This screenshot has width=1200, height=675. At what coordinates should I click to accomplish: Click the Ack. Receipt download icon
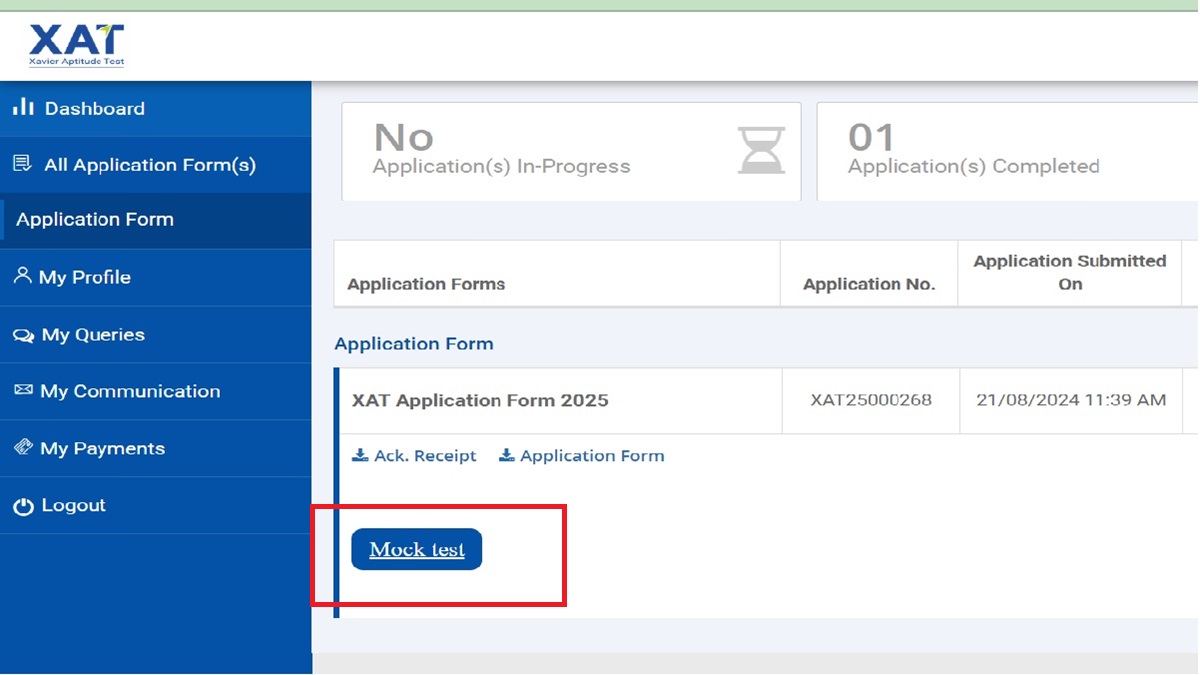click(360, 456)
